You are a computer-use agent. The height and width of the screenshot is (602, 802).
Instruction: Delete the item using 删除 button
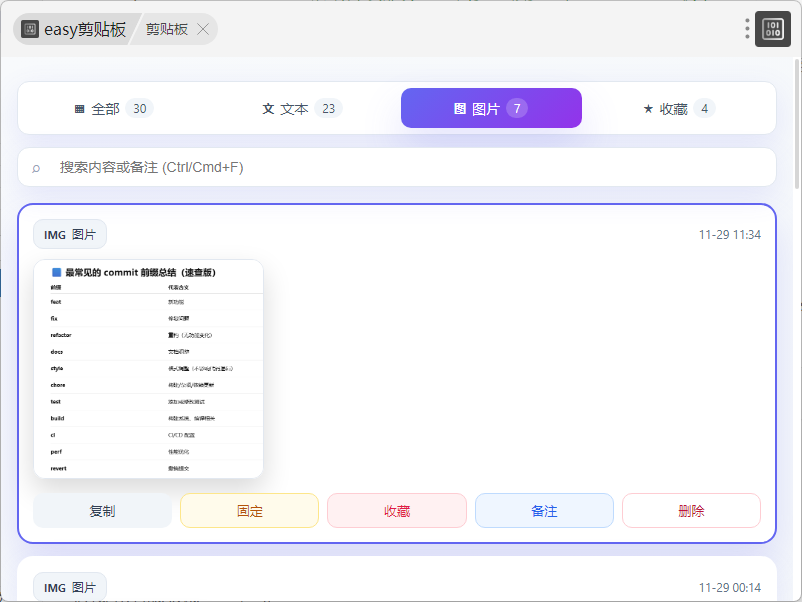tap(691, 511)
